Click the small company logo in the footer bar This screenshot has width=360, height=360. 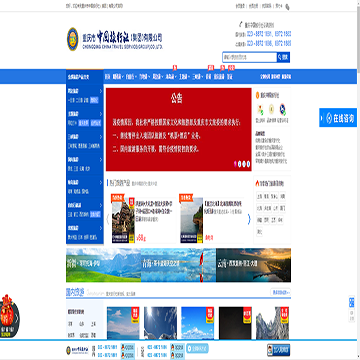pos(77,350)
